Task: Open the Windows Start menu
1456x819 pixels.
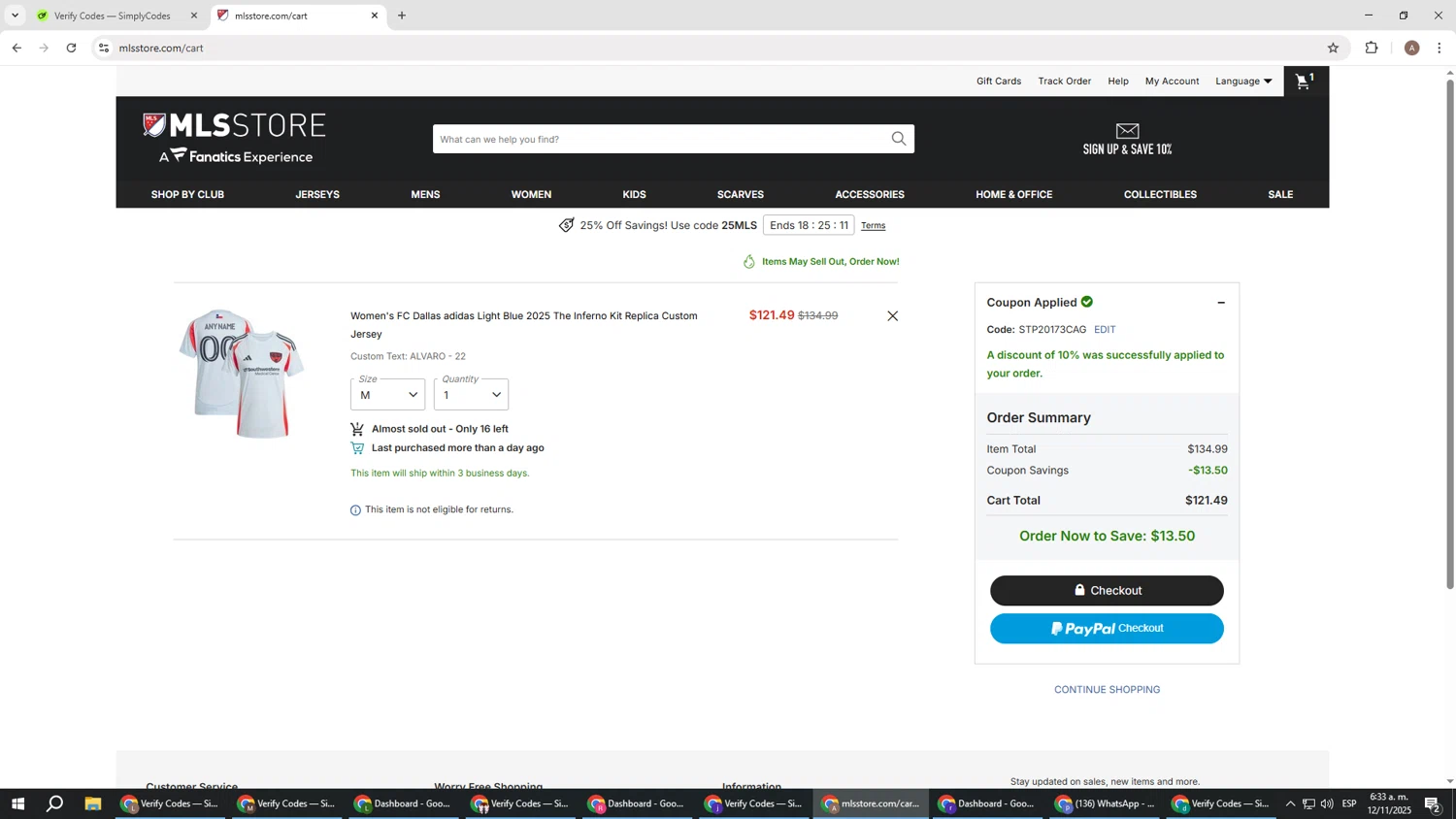Action: click(x=17, y=803)
